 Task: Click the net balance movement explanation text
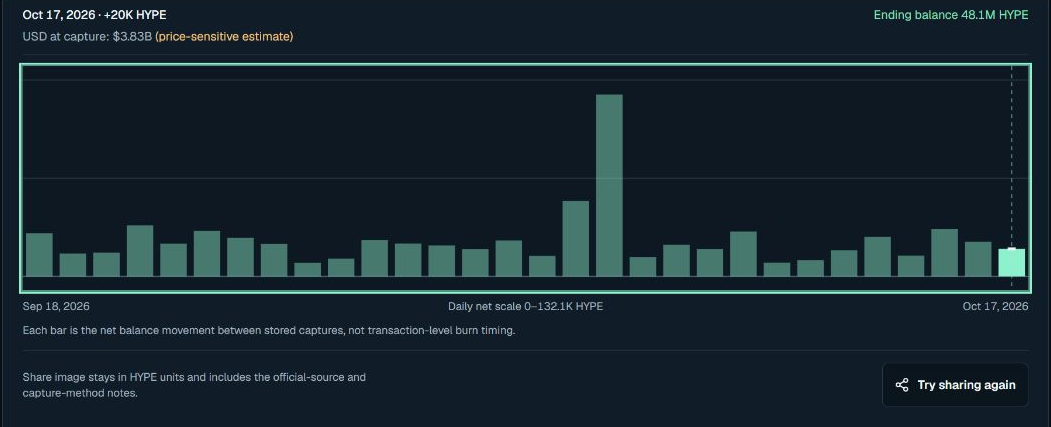tap(269, 330)
